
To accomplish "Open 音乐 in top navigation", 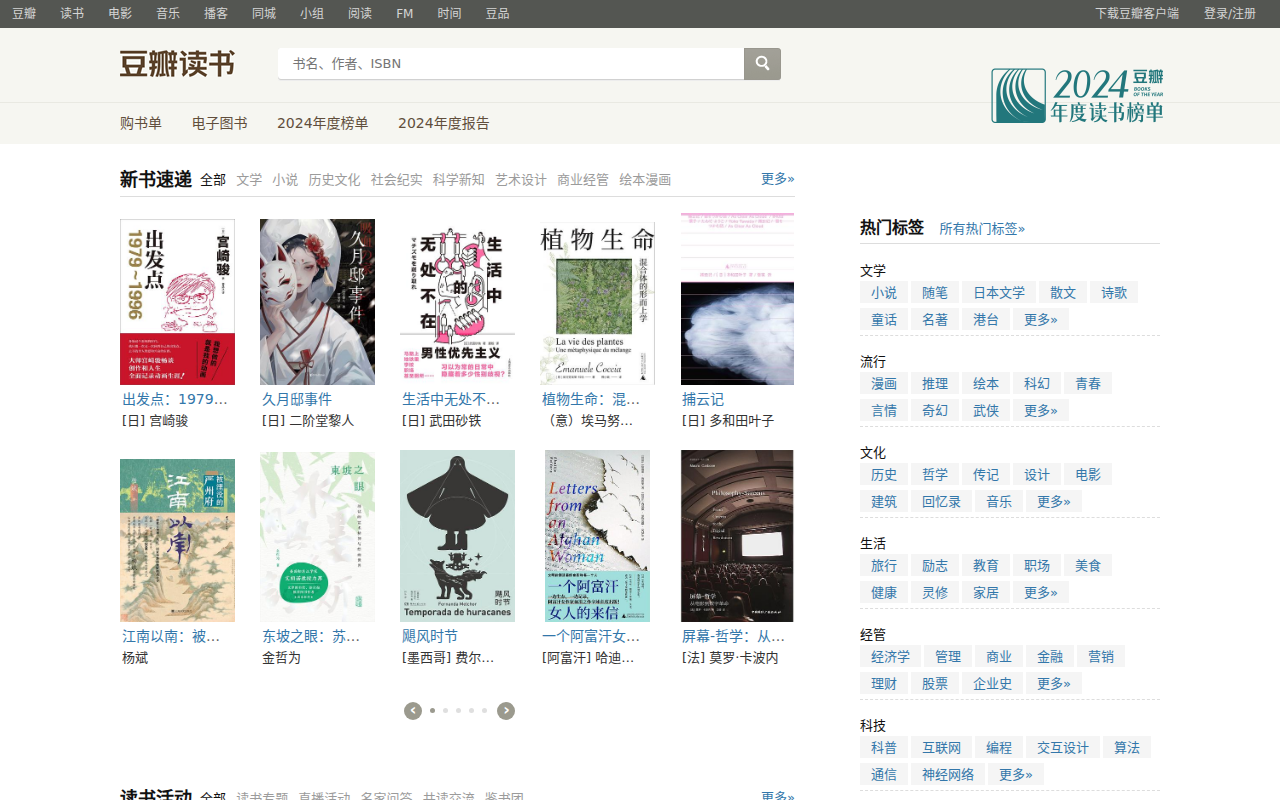I will pos(168,13).
